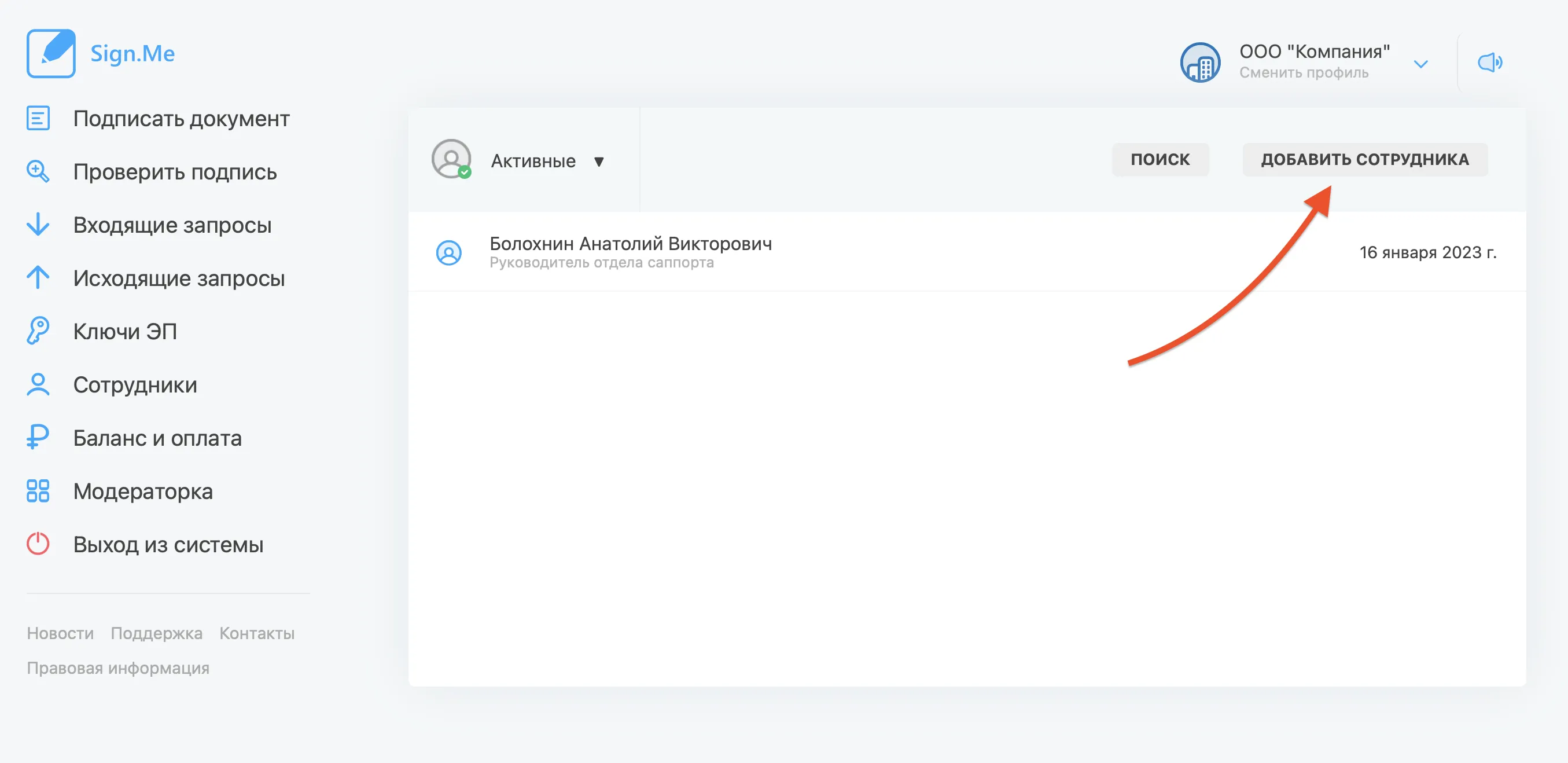The height and width of the screenshot is (763, 1568).
Task: Click the company building profile avatar
Action: (x=1200, y=62)
